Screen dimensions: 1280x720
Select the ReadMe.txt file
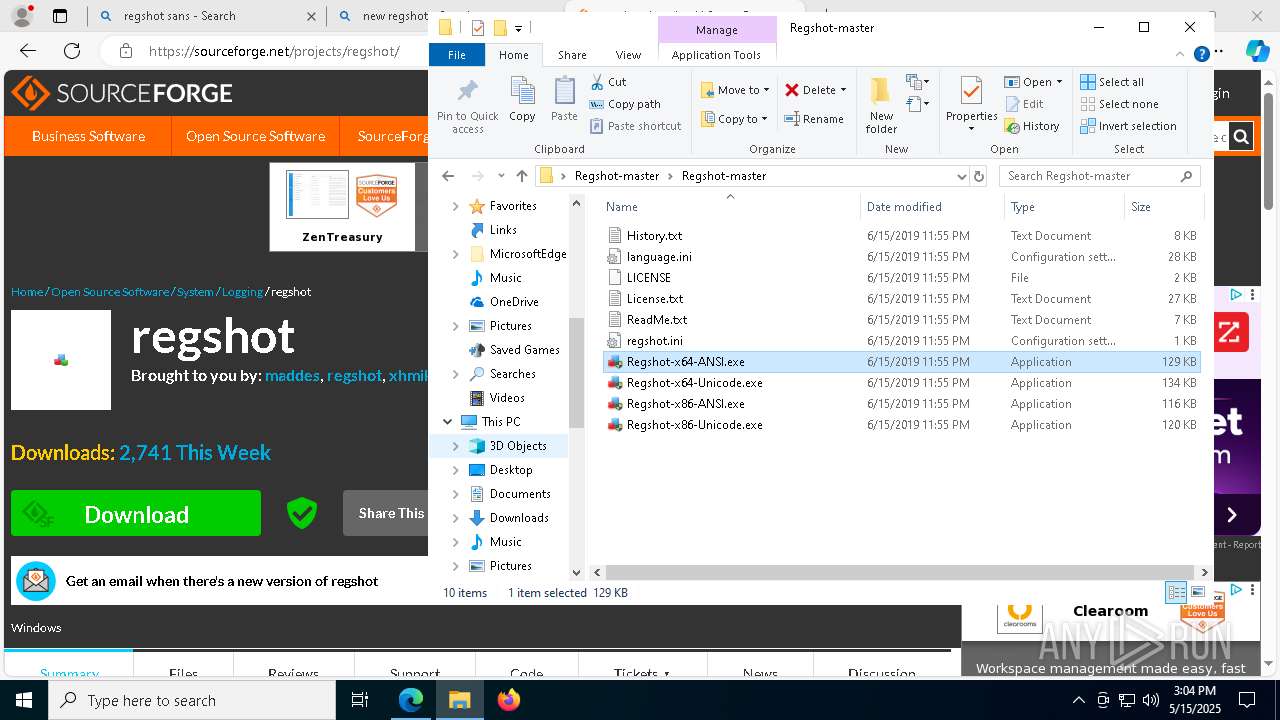(x=657, y=320)
